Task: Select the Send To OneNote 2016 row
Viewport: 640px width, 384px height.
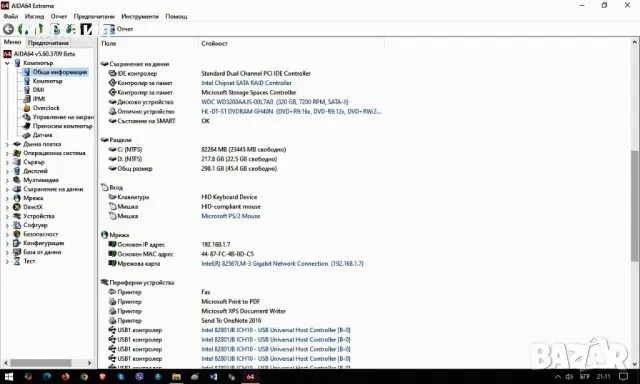Action: point(231,321)
